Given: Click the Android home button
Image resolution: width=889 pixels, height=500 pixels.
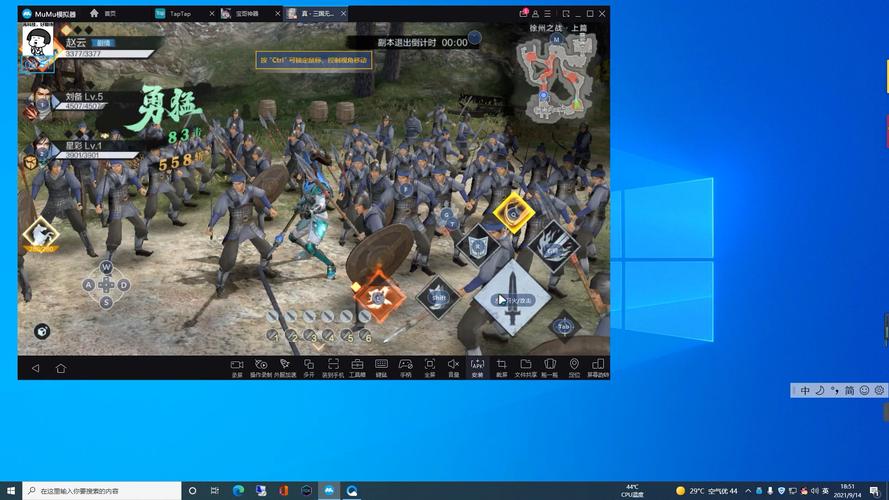Looking at the screenshot, I should pos(61,368).
